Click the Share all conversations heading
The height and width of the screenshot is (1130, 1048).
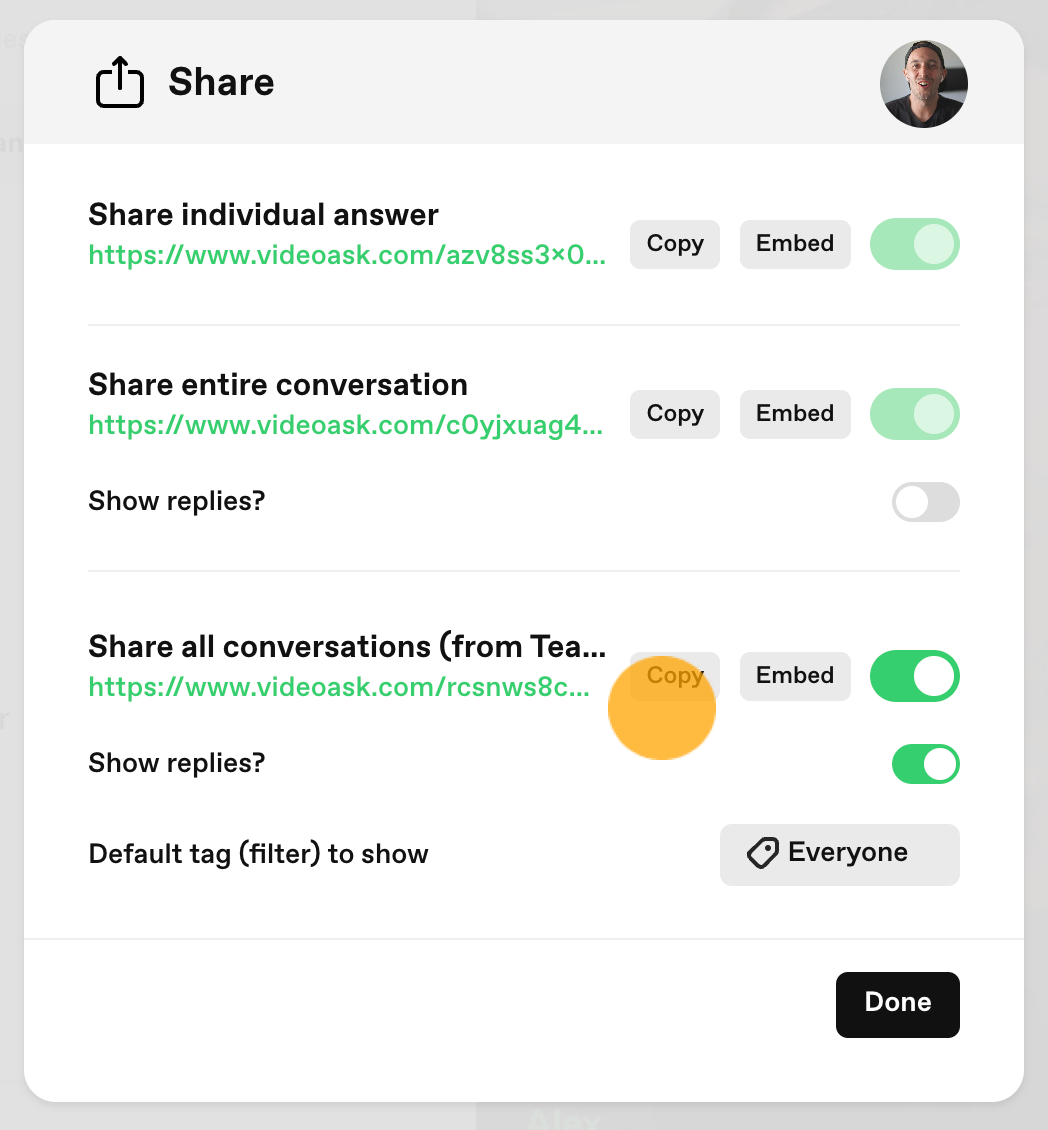pos(347,646)
